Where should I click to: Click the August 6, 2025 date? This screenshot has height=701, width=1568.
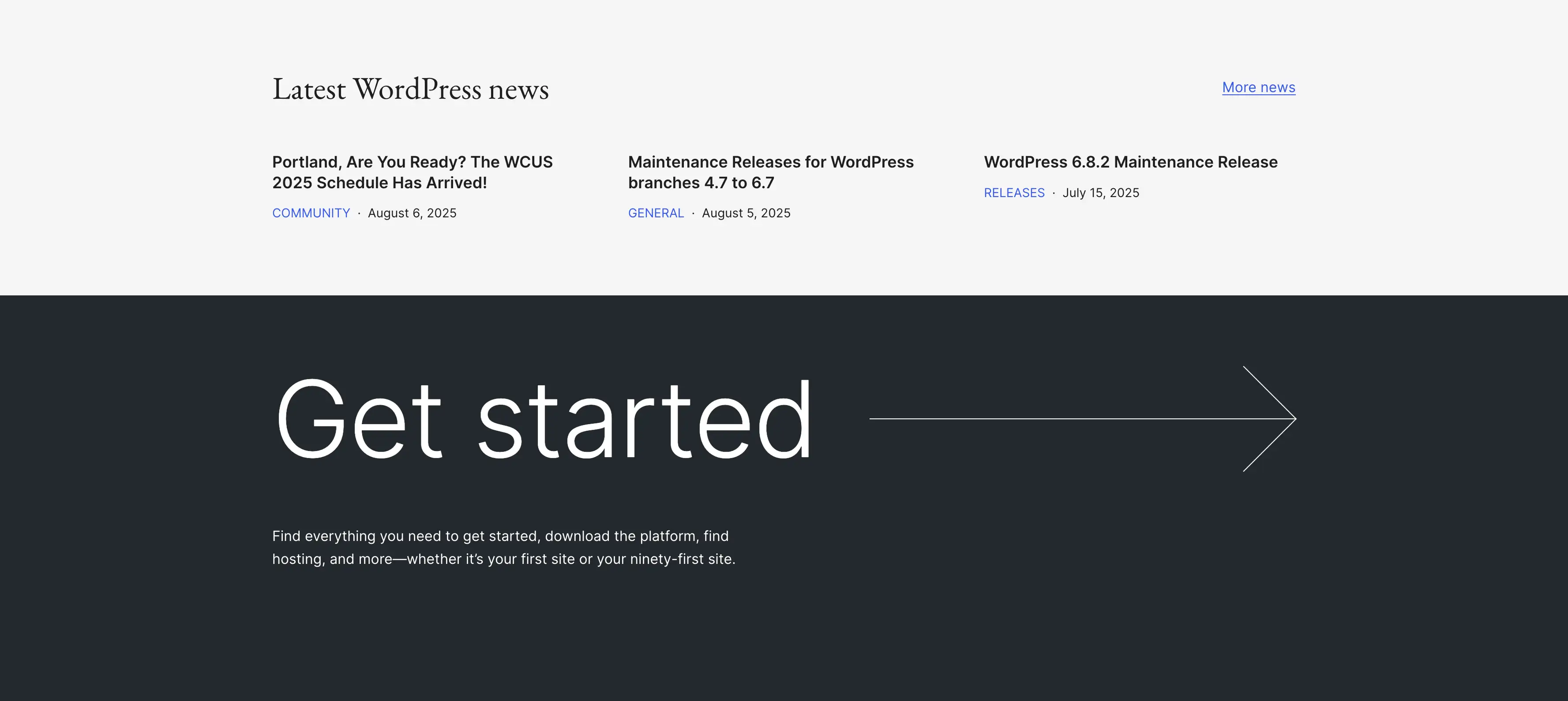click(x=412, y=213)
